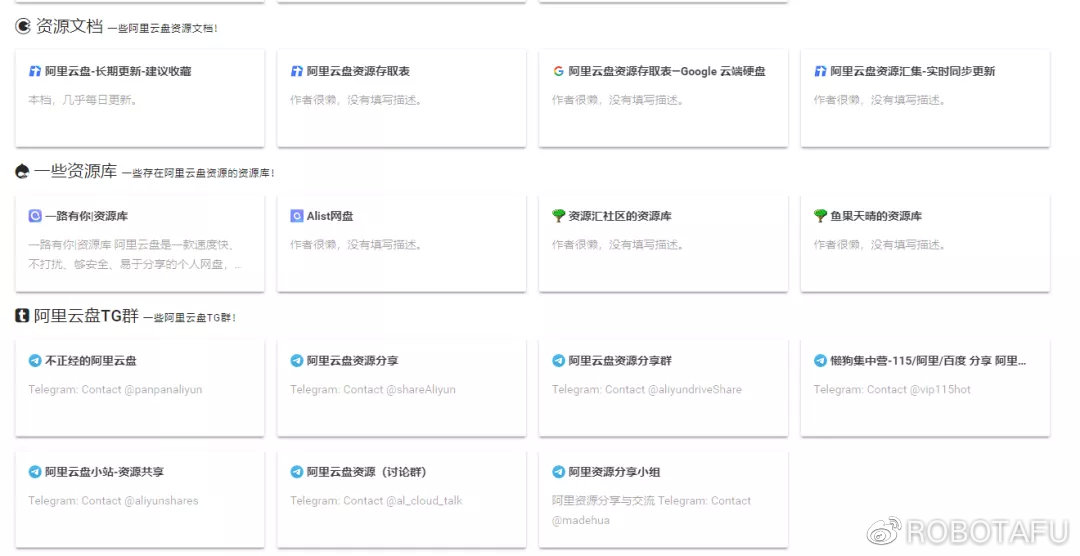Open 阿里云盘小站-资源共享 title link

point(104,472)
